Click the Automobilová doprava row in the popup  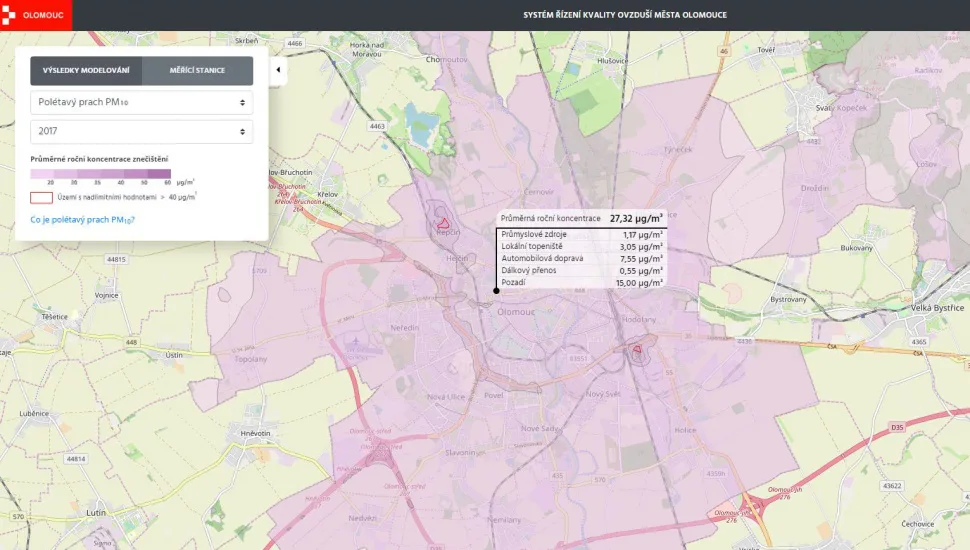pos(582,259)
